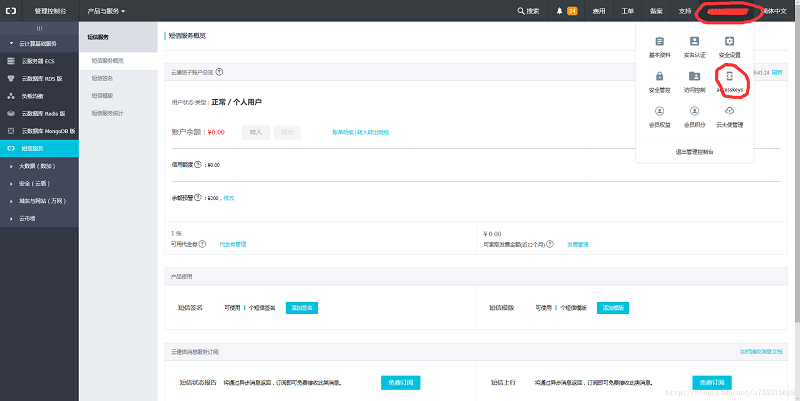Open the 云大使管理 cloud icon

(730, 112)
